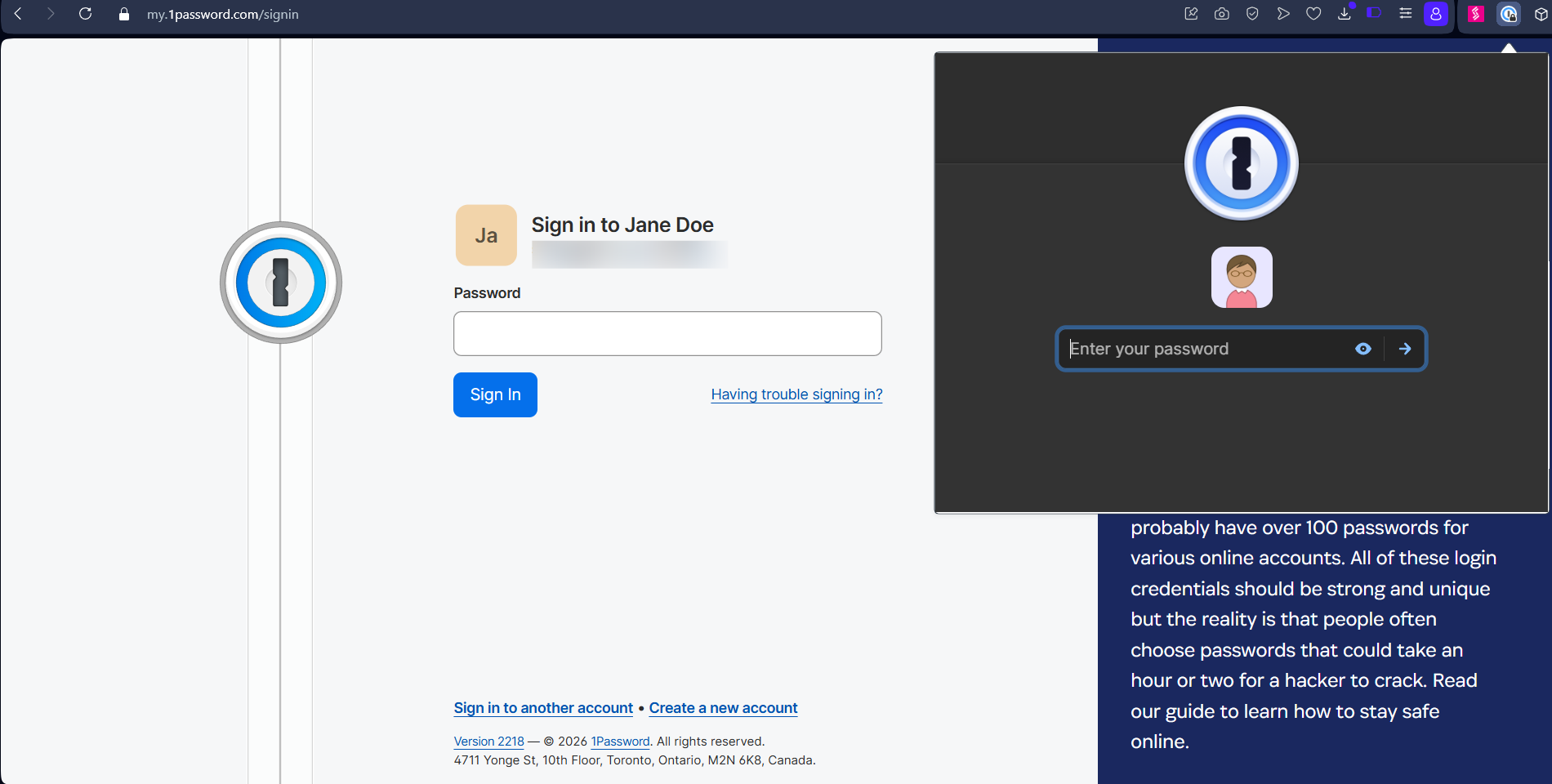Click user avatar in extension popup
This screenshot has height=784, width=1552.
(1242, 278)
